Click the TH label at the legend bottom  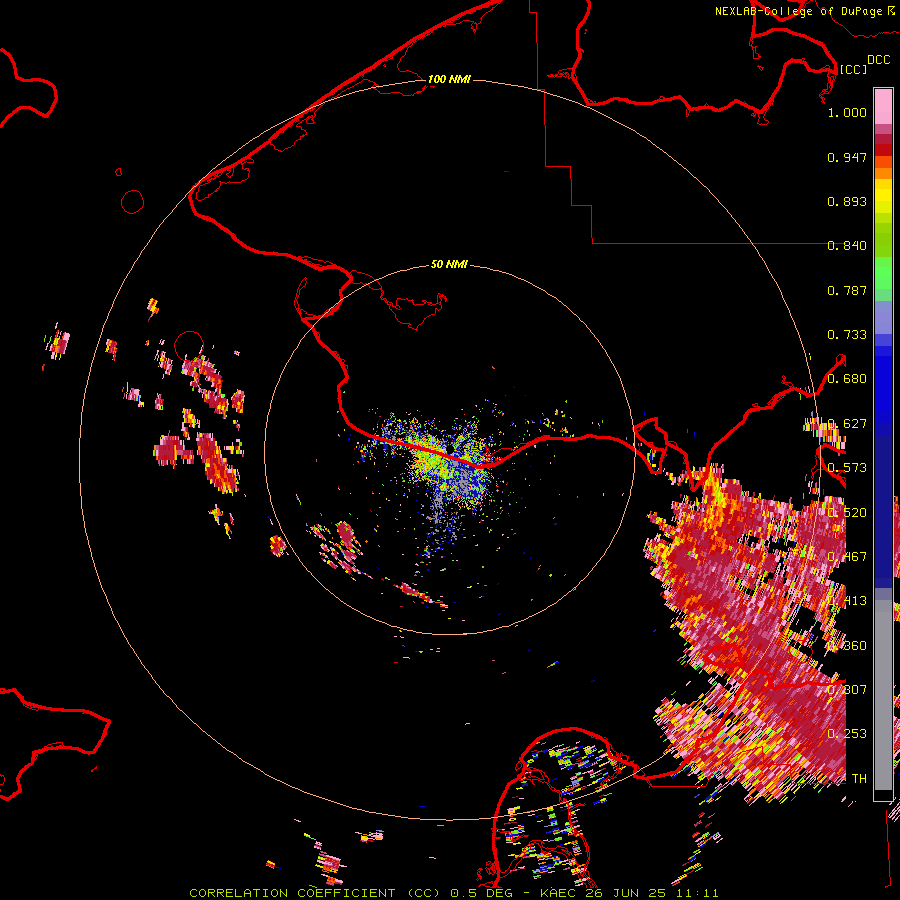point(859,779)
